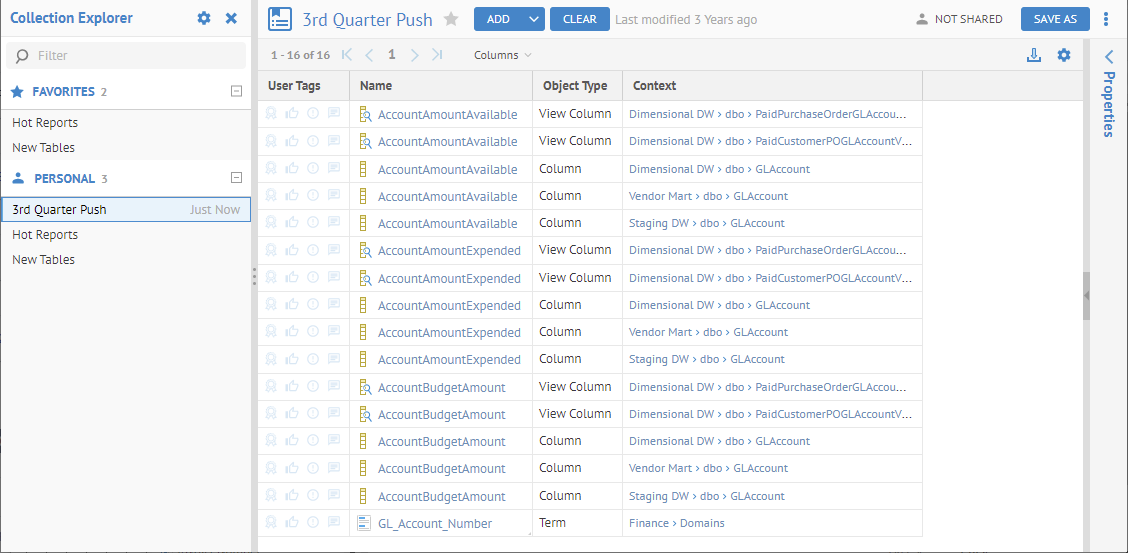This screenshot has height=553, width=1128.
Task: Toggle favorite star for 3rd Quarter Push
Action: tap(451, 19)
